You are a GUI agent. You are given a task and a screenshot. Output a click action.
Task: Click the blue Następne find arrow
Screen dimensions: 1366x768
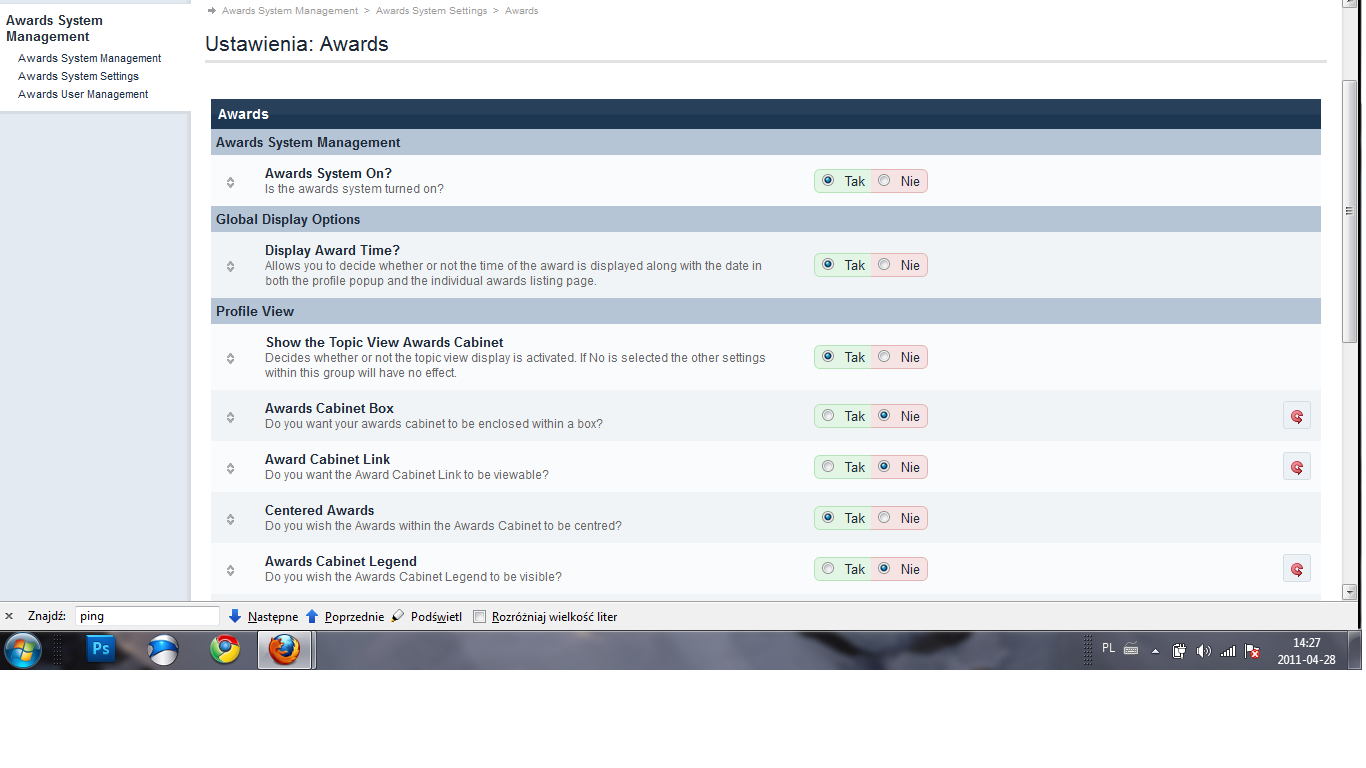click(235, 617)
